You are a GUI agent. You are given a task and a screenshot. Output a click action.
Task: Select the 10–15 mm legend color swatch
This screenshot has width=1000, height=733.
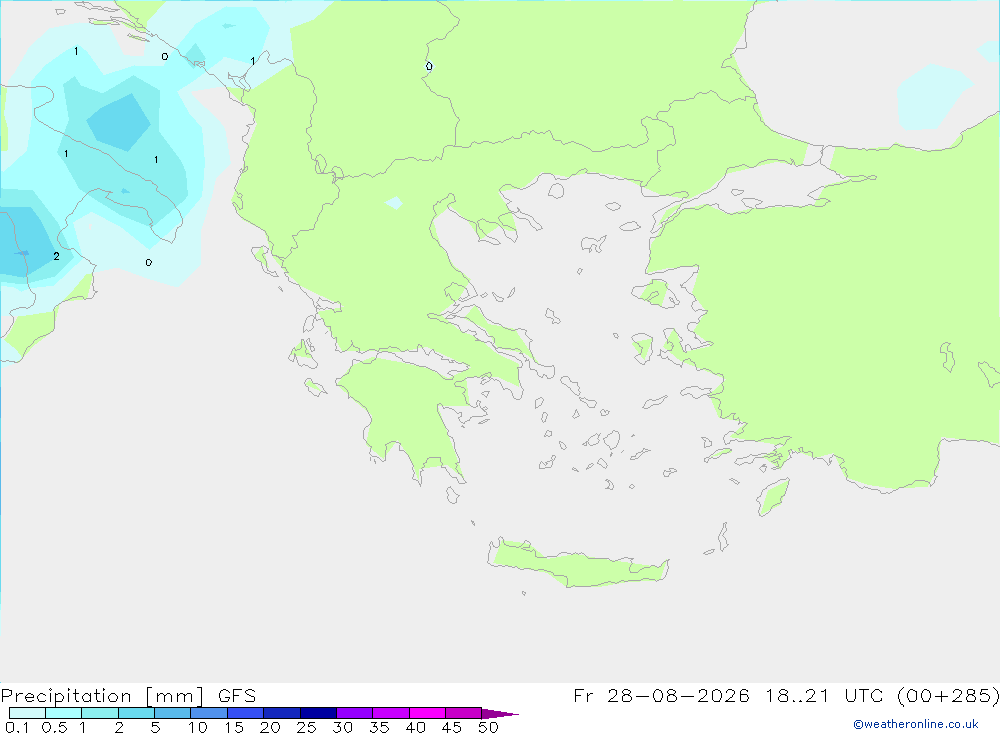209,713
